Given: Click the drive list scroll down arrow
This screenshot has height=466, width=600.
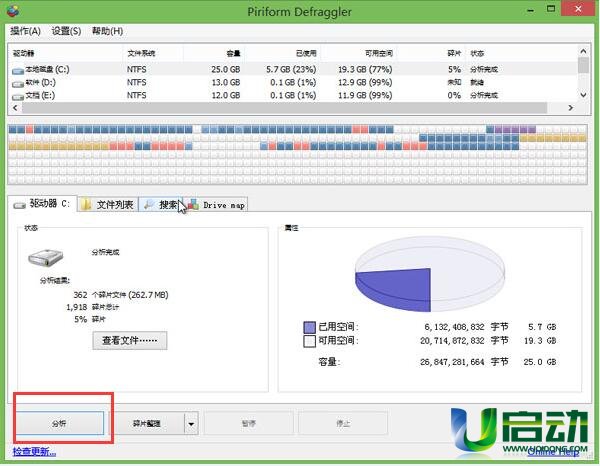Looking at the screenshot, I should click(x=583, y=95).
